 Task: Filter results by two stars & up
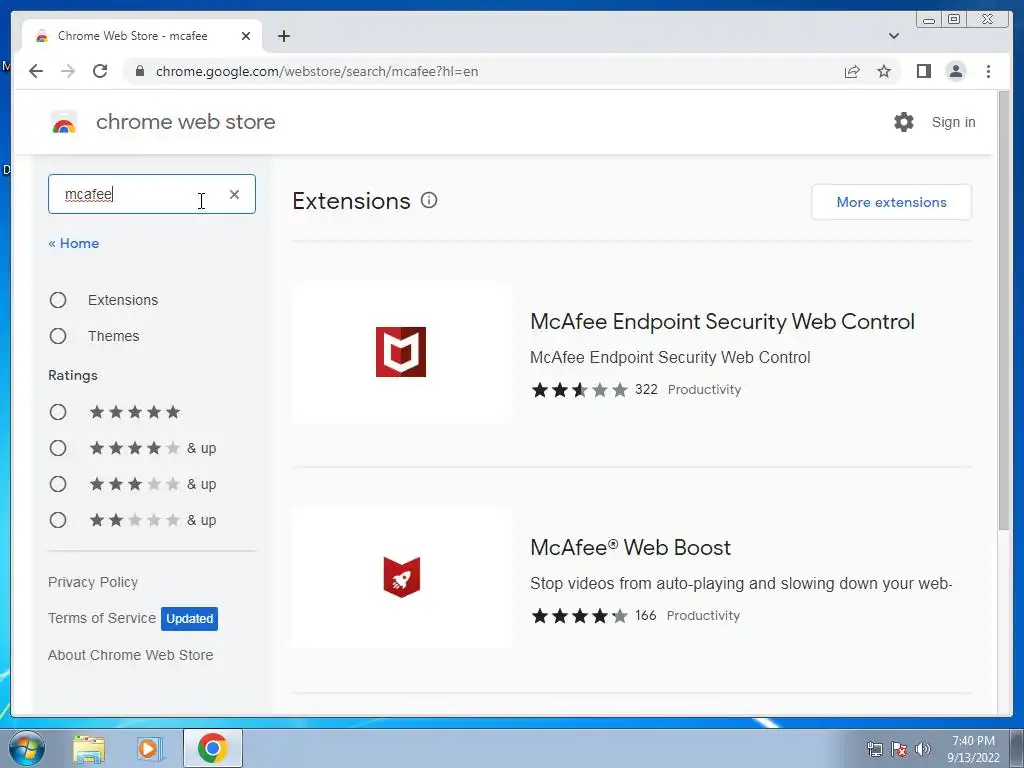pyautogui.click(x=58, y=520)
